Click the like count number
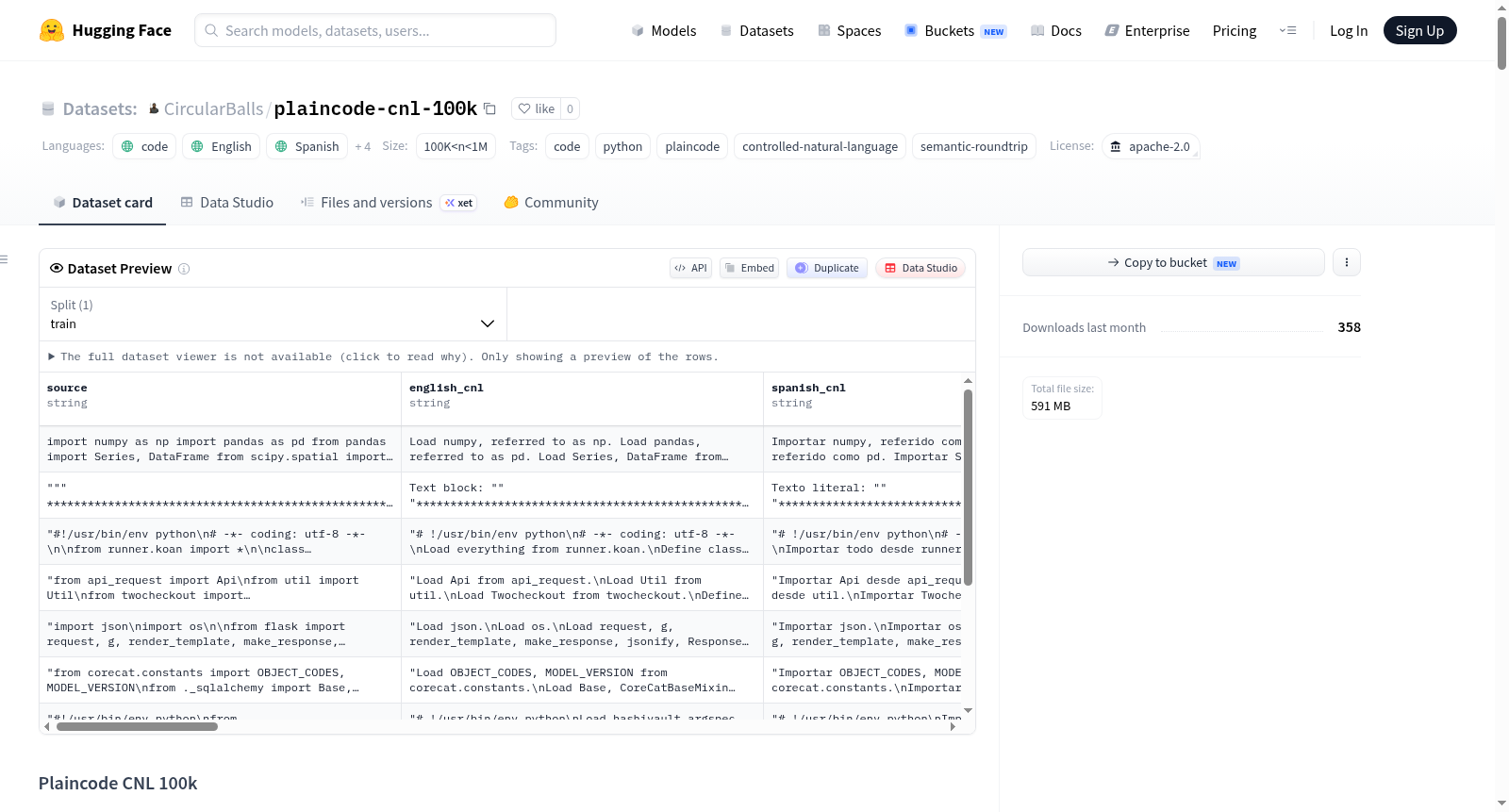 [x=570, y=108]
